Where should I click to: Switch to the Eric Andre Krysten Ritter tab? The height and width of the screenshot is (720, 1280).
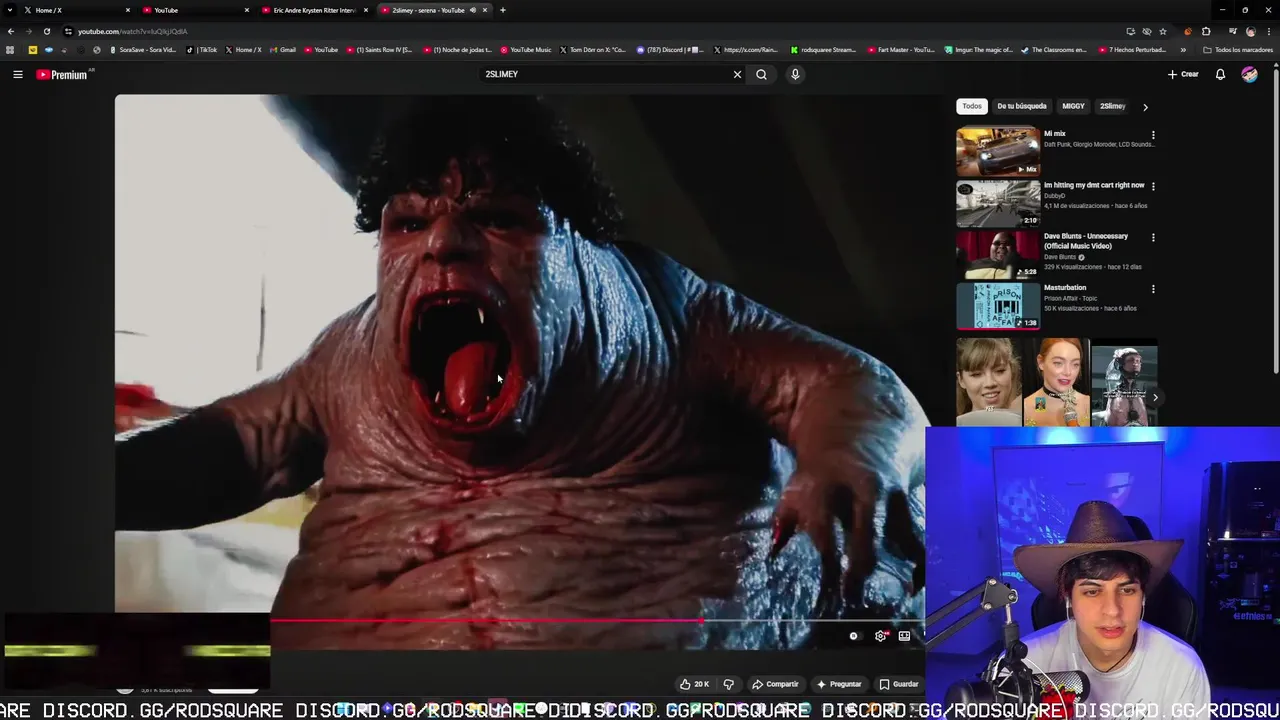coord(314,10)
